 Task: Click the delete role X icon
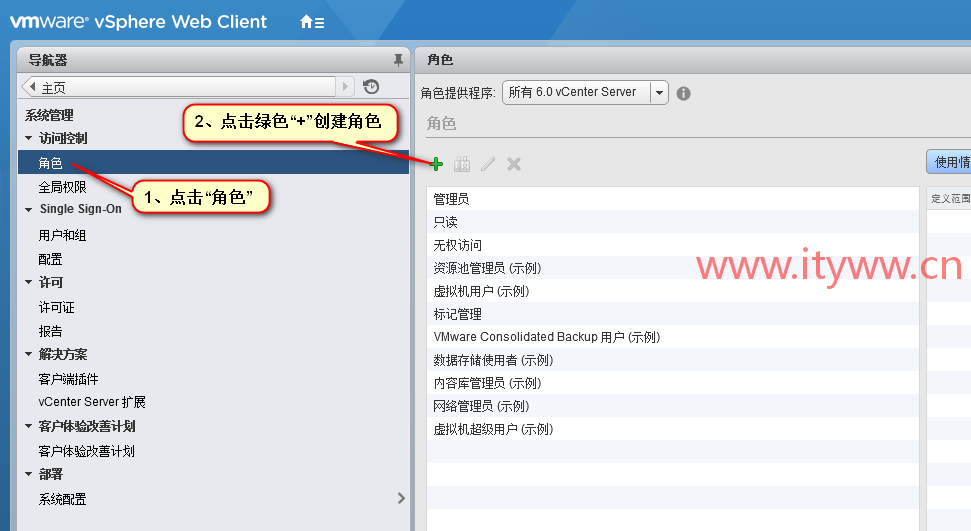coord(514,164)
